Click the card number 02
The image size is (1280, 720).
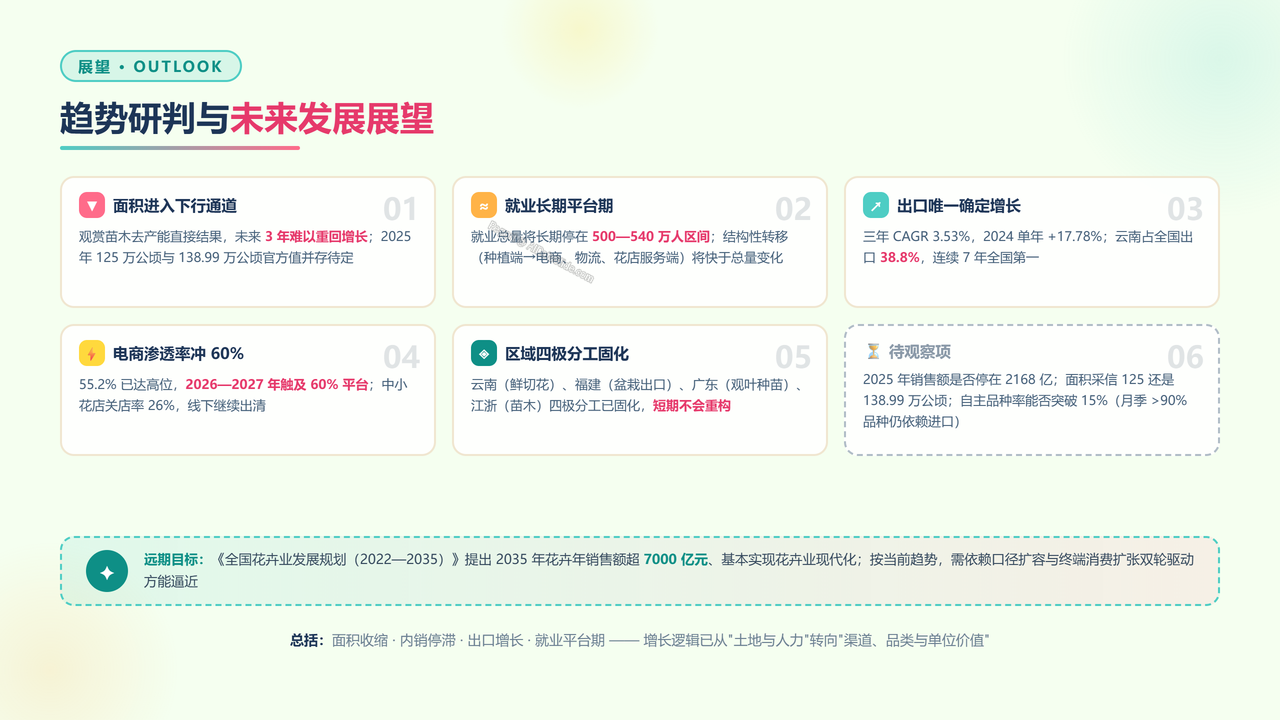tap(792, 209)
